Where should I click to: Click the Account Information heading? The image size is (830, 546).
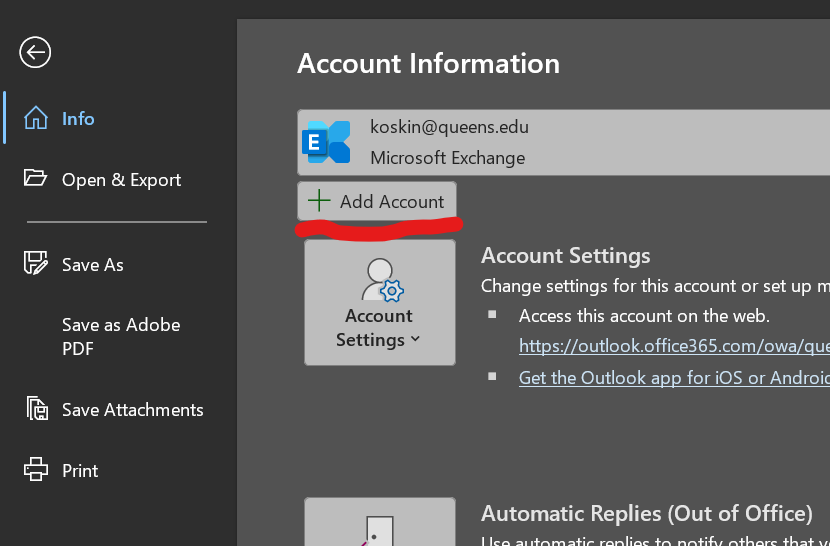click(x=428, y=64)
